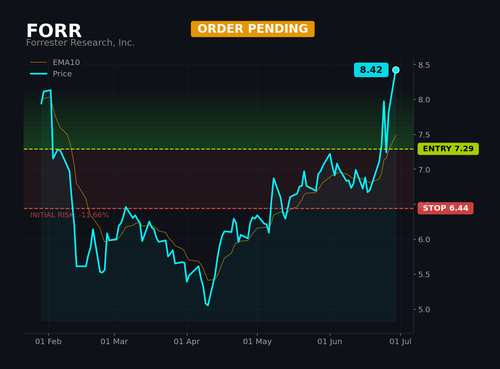The width and height of the screenshot is (500, 369).
Task: Click the 6.0 y-axis tick label
Action: (424, 239)
